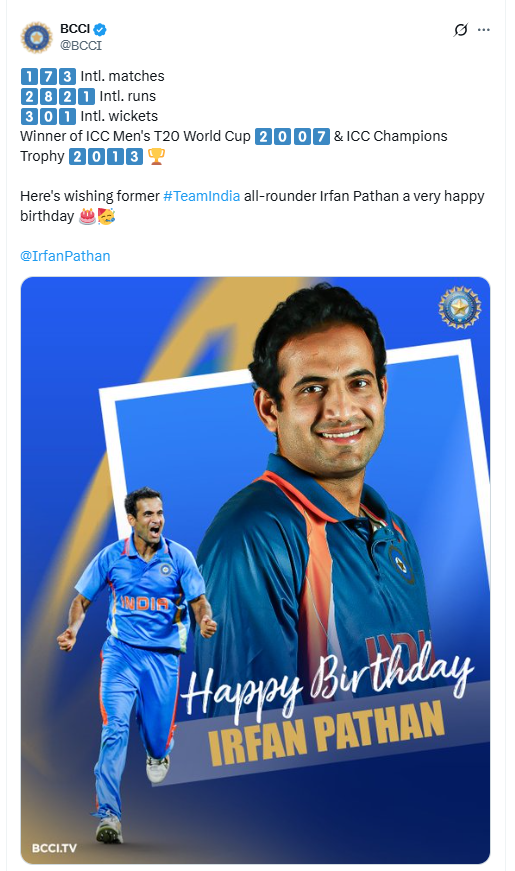515x871 pixels.
Task: Open the @BCCI handle link
Action: (x=81, y=46)
